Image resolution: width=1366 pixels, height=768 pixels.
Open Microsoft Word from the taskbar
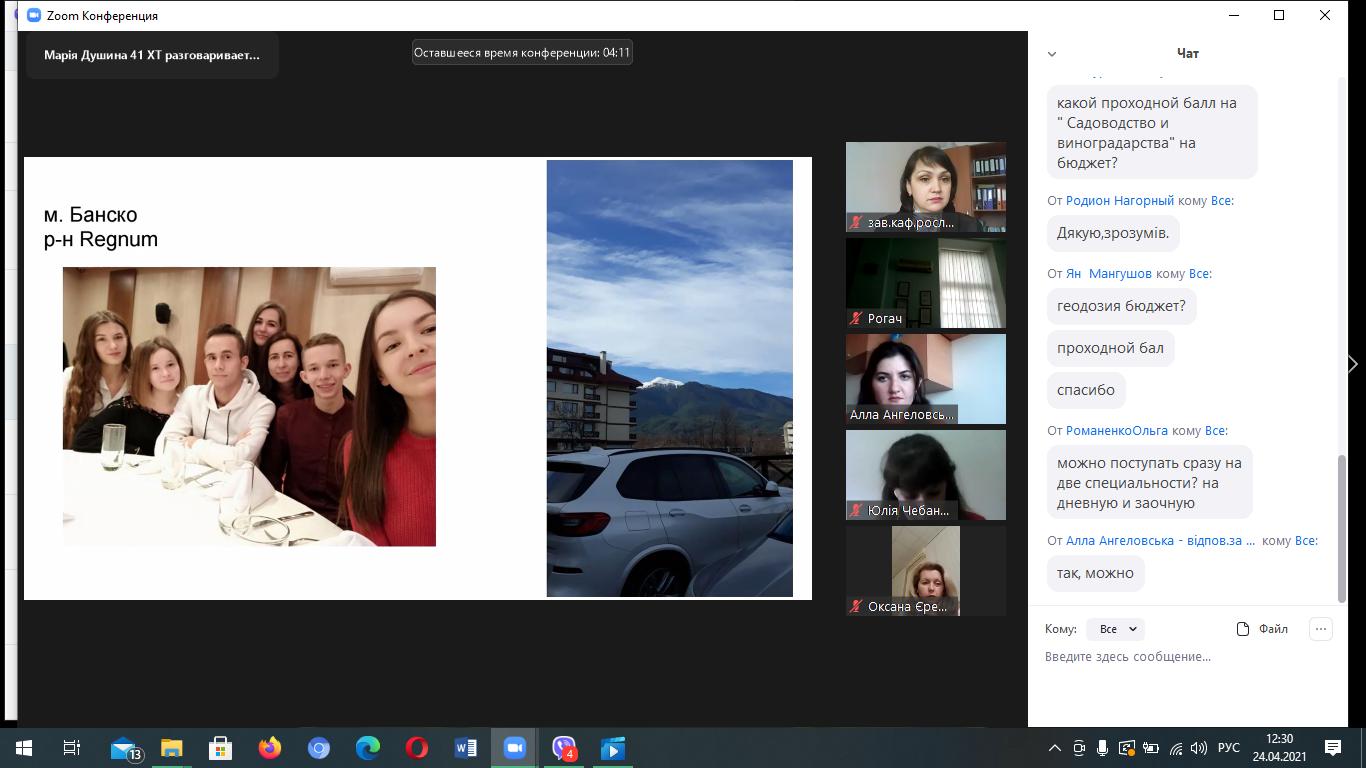pyautogui.click(x=466, y=748)
